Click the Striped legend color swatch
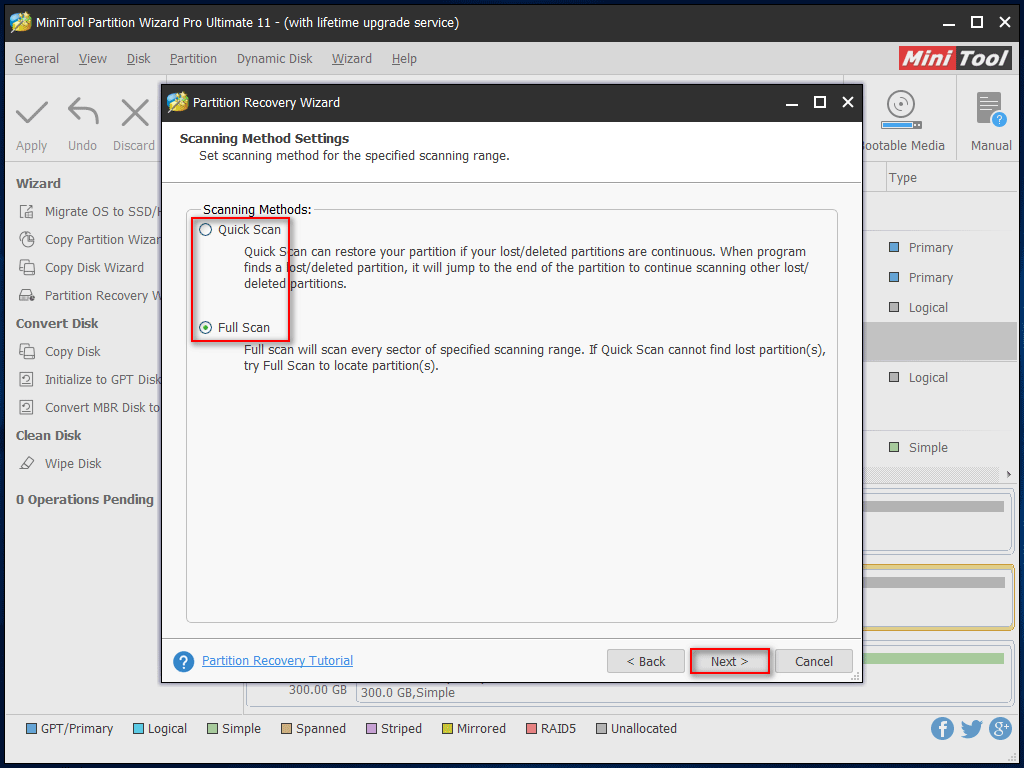Viewport: 1024px width, 768px height. click(x=371, y=729)
